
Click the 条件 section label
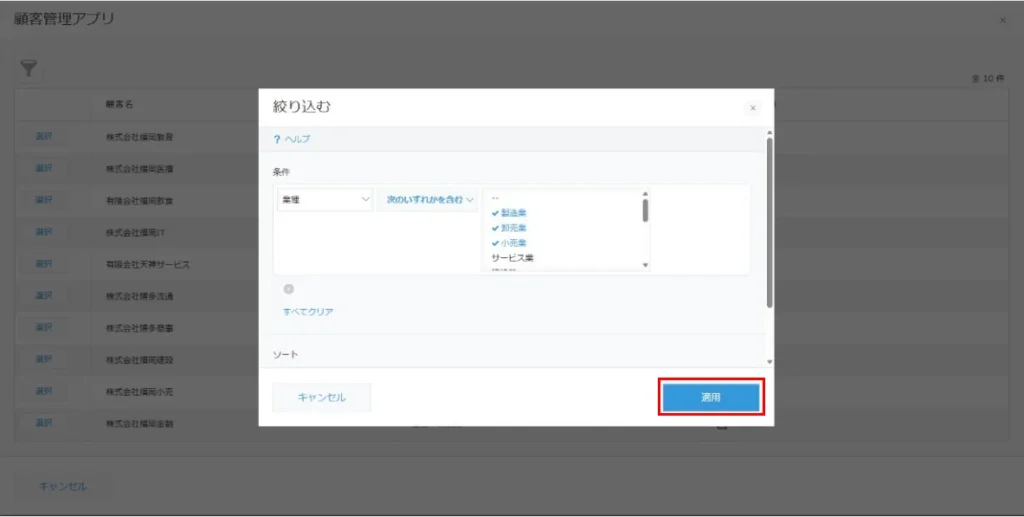(x=281, y=172)
